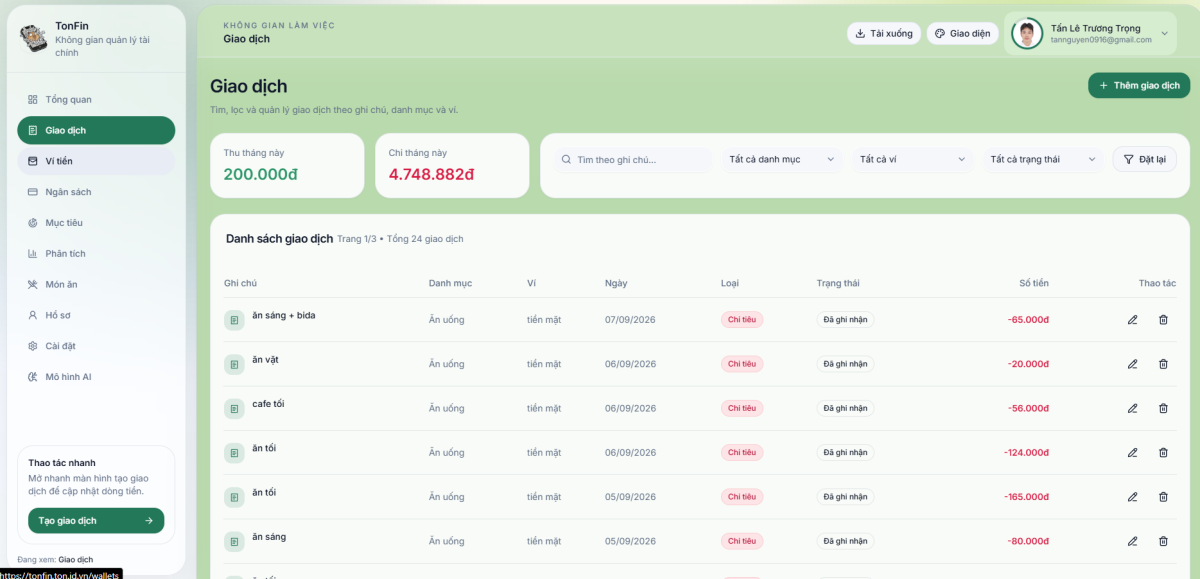Viewport: 1200px width, 579px height.
Task: Open Ví tiền in the sidebar
Action: tap(96, 161)
